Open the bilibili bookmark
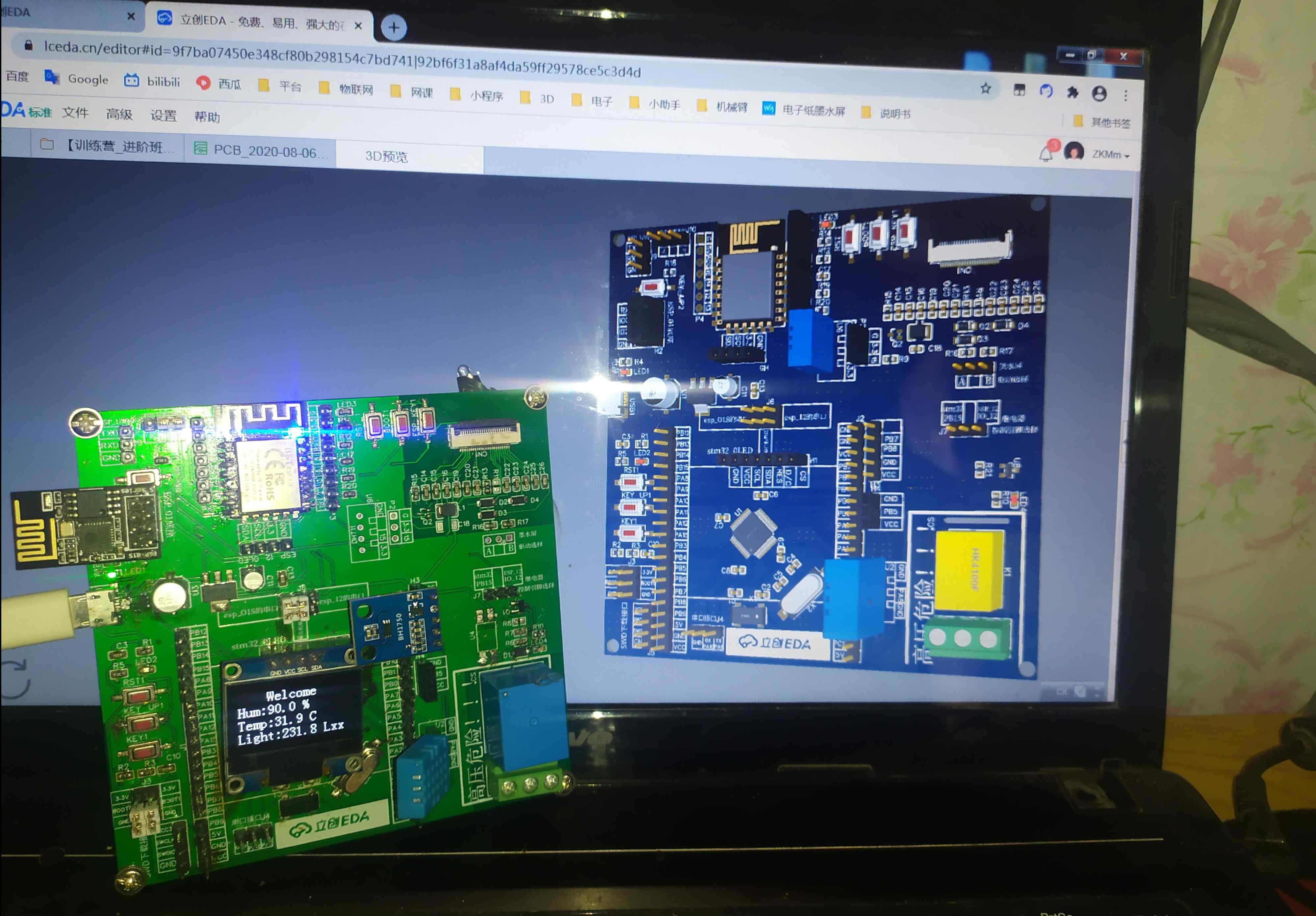Image resolution: width=1316 pixels, height=916 pixels. click(x=152, y=81)
